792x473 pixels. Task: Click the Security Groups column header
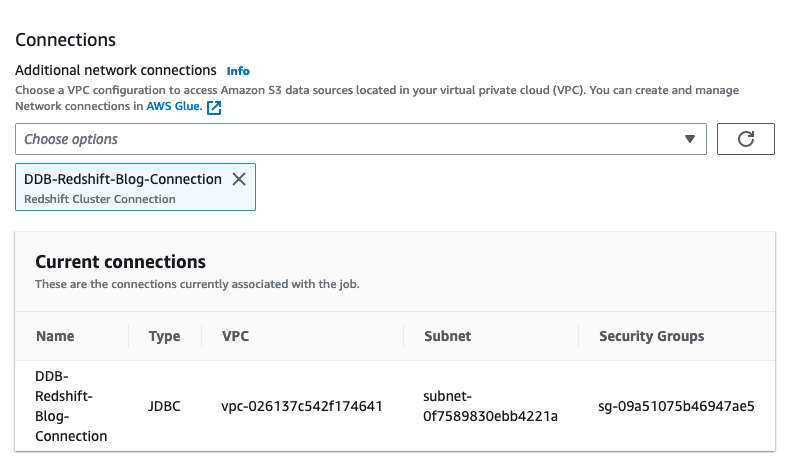coord(651,336)
